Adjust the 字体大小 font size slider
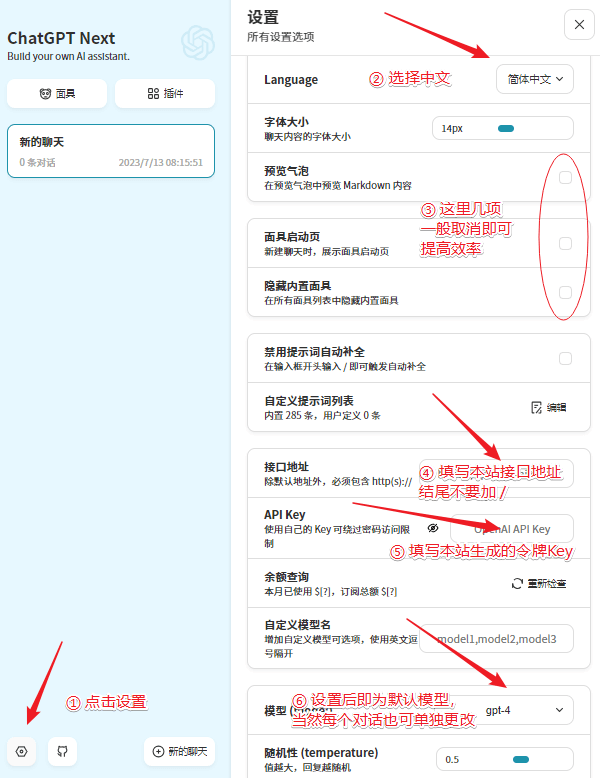600x778 pixels. (x=505, y=128)
